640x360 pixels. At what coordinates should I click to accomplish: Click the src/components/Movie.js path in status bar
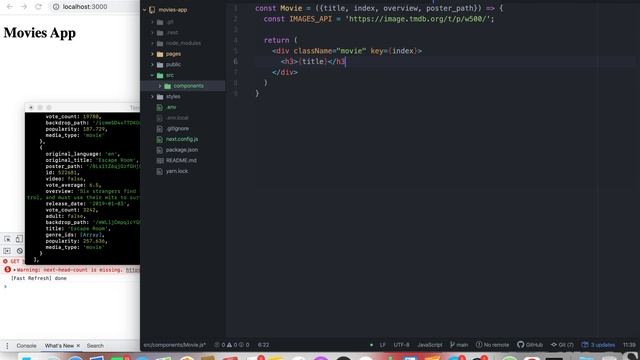[174, 345]
